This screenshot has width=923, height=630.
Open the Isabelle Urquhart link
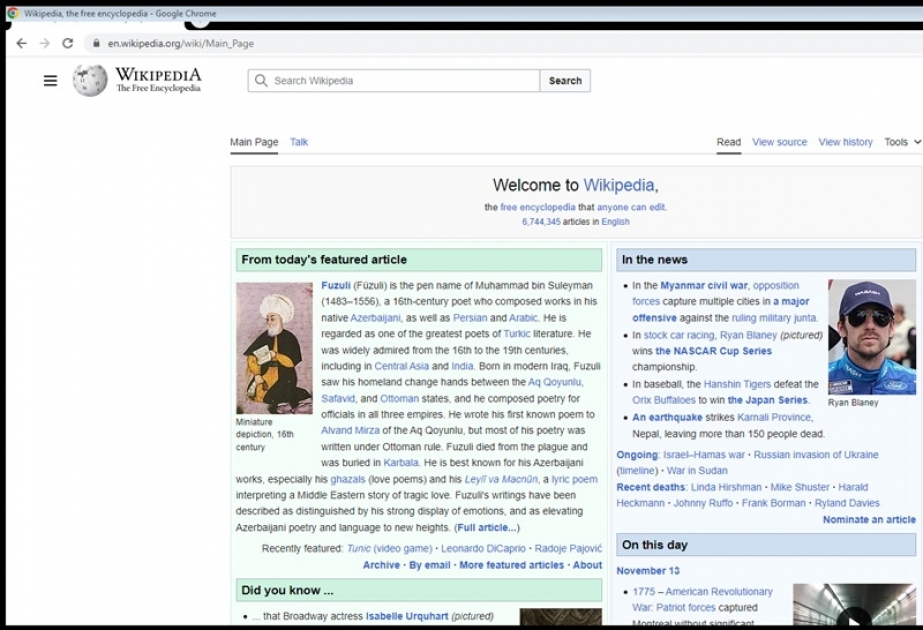[x=407, y=616]
